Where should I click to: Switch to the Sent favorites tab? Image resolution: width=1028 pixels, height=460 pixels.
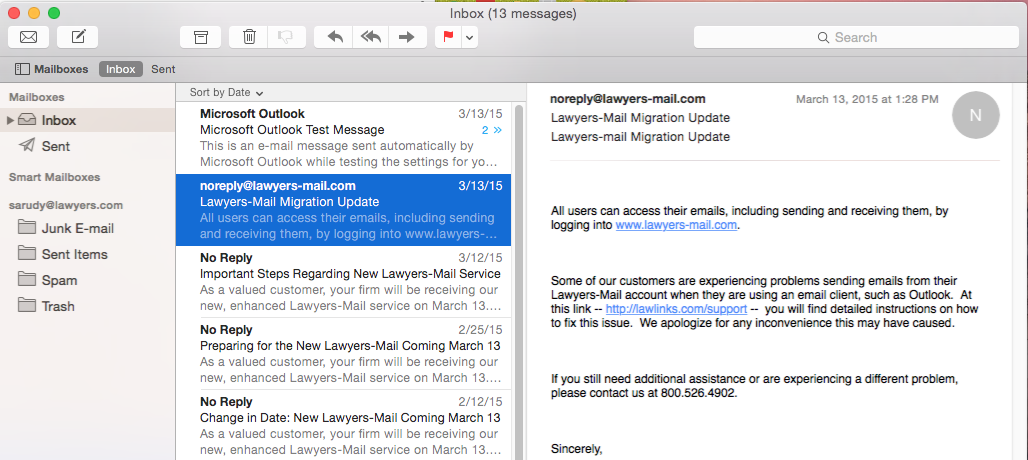click(163, 69)
